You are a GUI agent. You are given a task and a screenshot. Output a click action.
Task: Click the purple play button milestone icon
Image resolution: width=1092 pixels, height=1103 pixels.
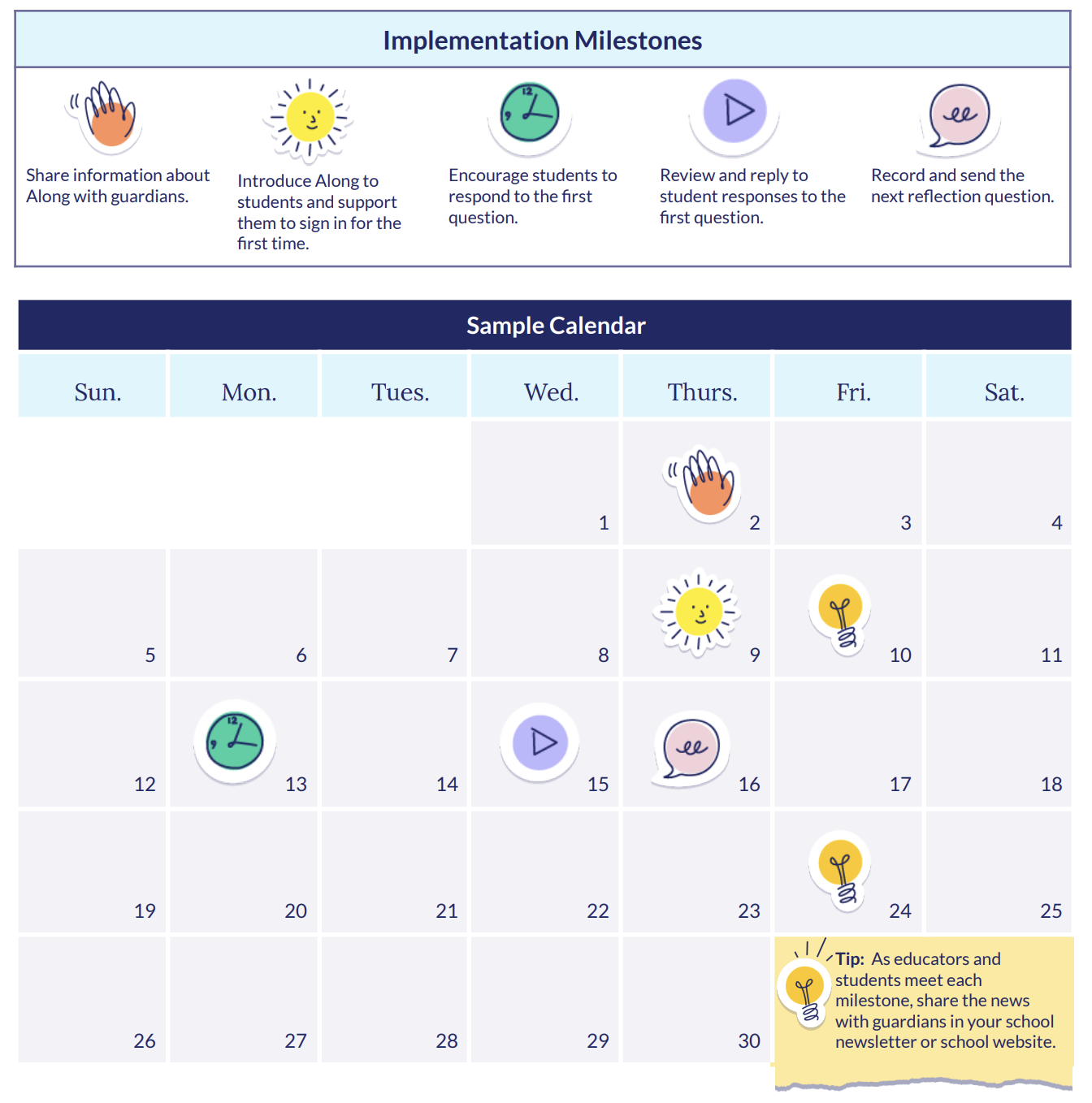pyautogui.click(x=735, y=110)
